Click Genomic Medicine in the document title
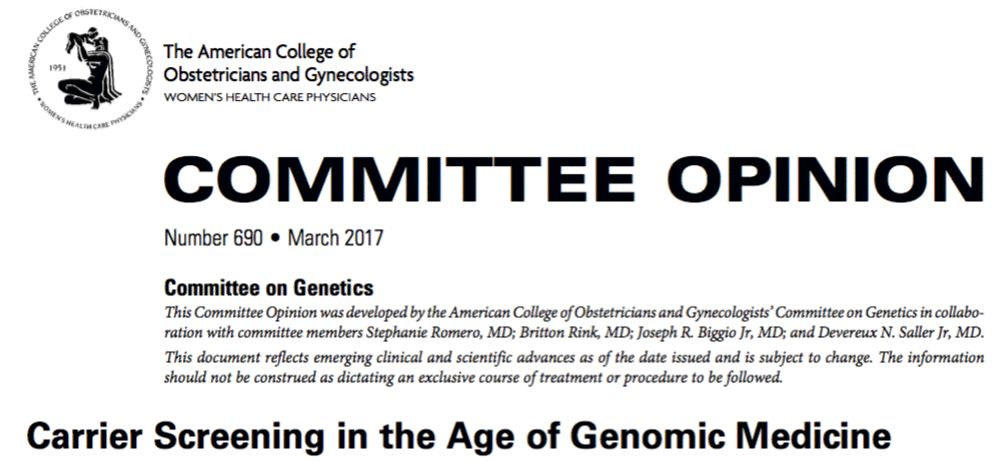Viewport: 1006px width, 462px height. tap(730, 436)
